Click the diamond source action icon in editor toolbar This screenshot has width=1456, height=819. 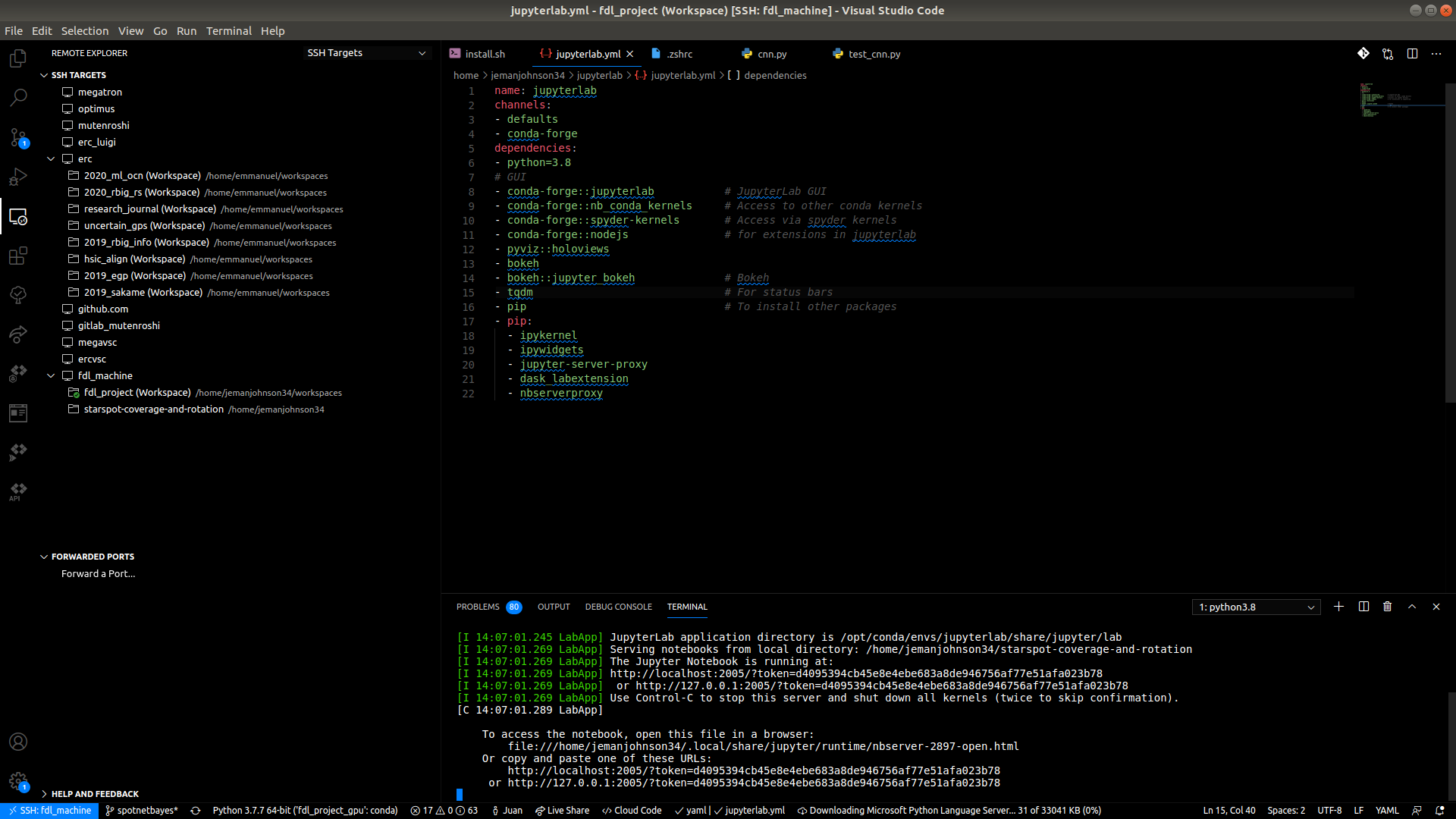click(x=1363, y=54)
